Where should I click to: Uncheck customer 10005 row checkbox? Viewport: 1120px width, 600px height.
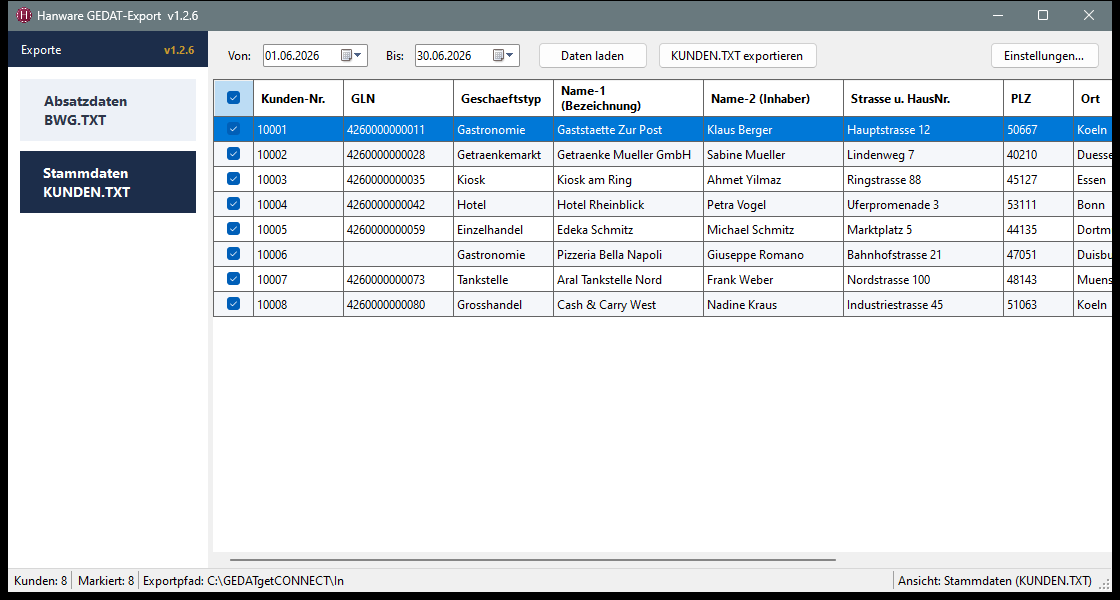(234, 229)
